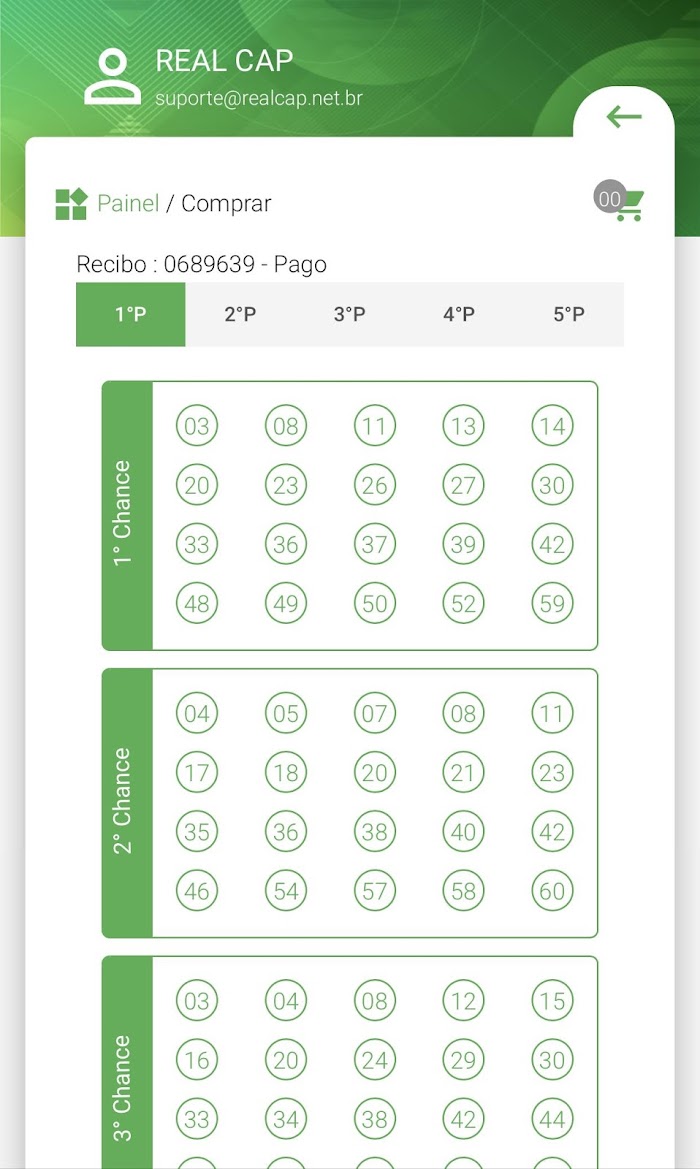Tap number 59 in 1° Chance
This screenshot has width=700, height=1169.
click(552, 604)
